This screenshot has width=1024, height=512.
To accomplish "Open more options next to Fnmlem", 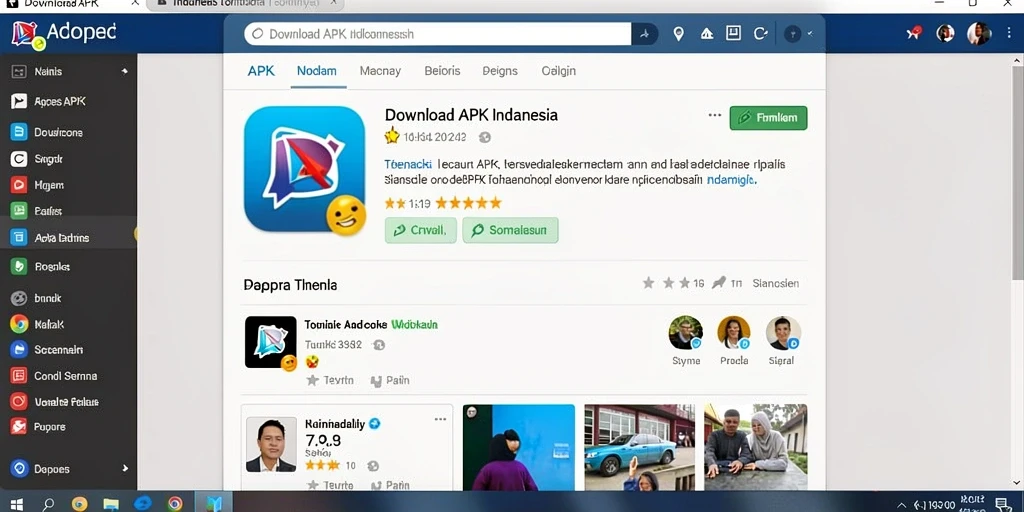I will point(714,116).
